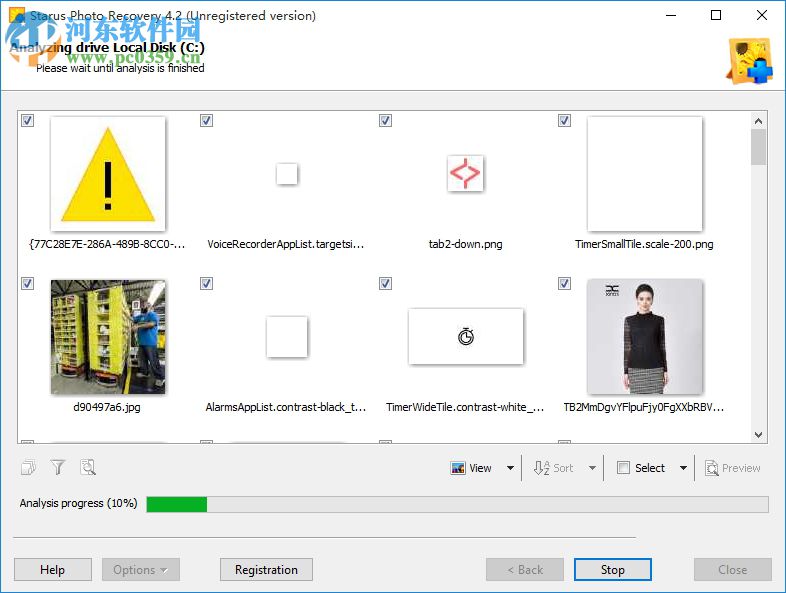This screenshot has height=593, width=786.
Task: Click the application title bar icon
Action: pos(17,15)
